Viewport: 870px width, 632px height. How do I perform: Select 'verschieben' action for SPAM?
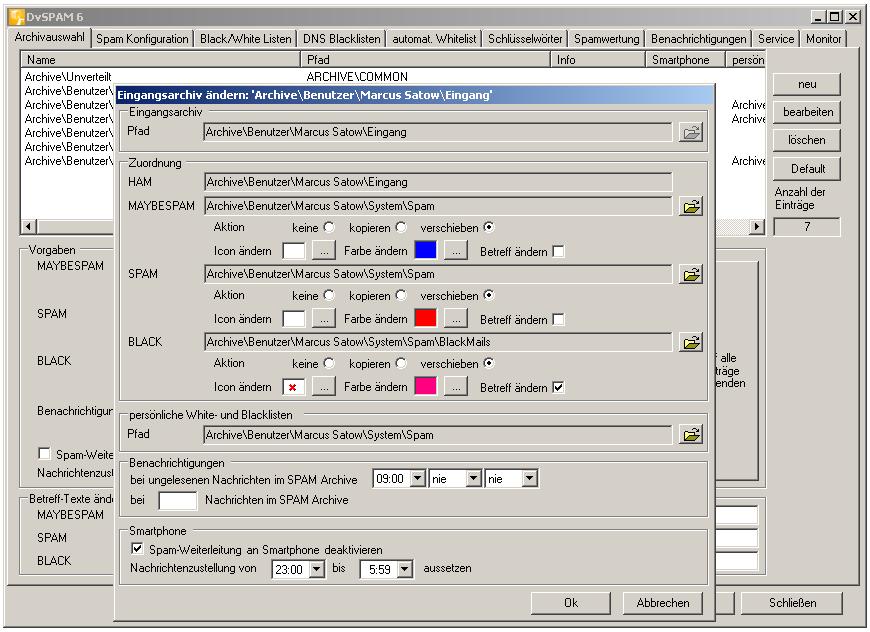[x=489, y=295]
